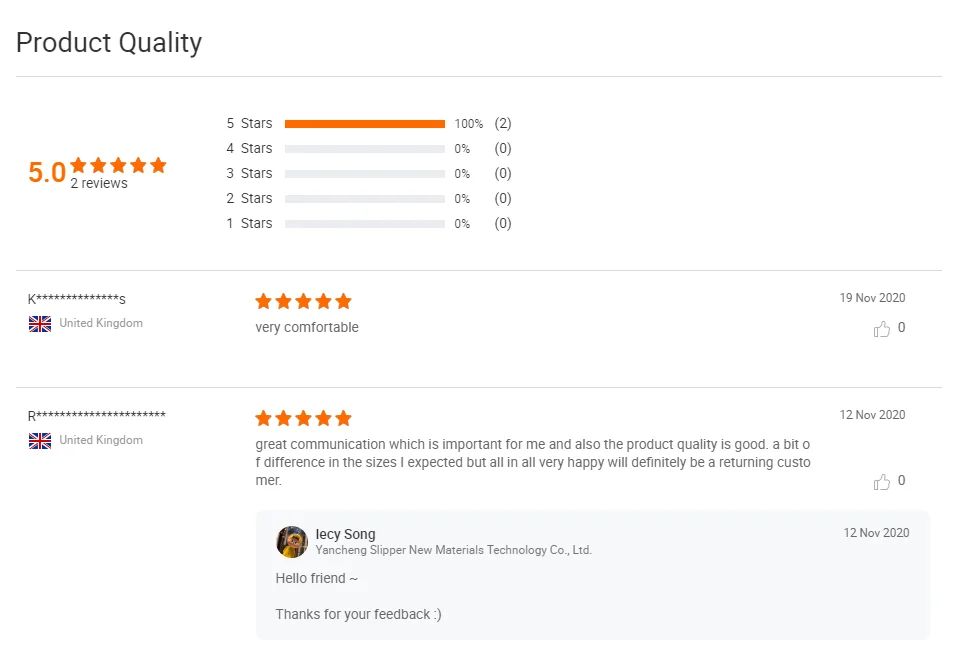Filter reviews by 1 Stars
The image size is (958, 670).
tap(249, 224)
